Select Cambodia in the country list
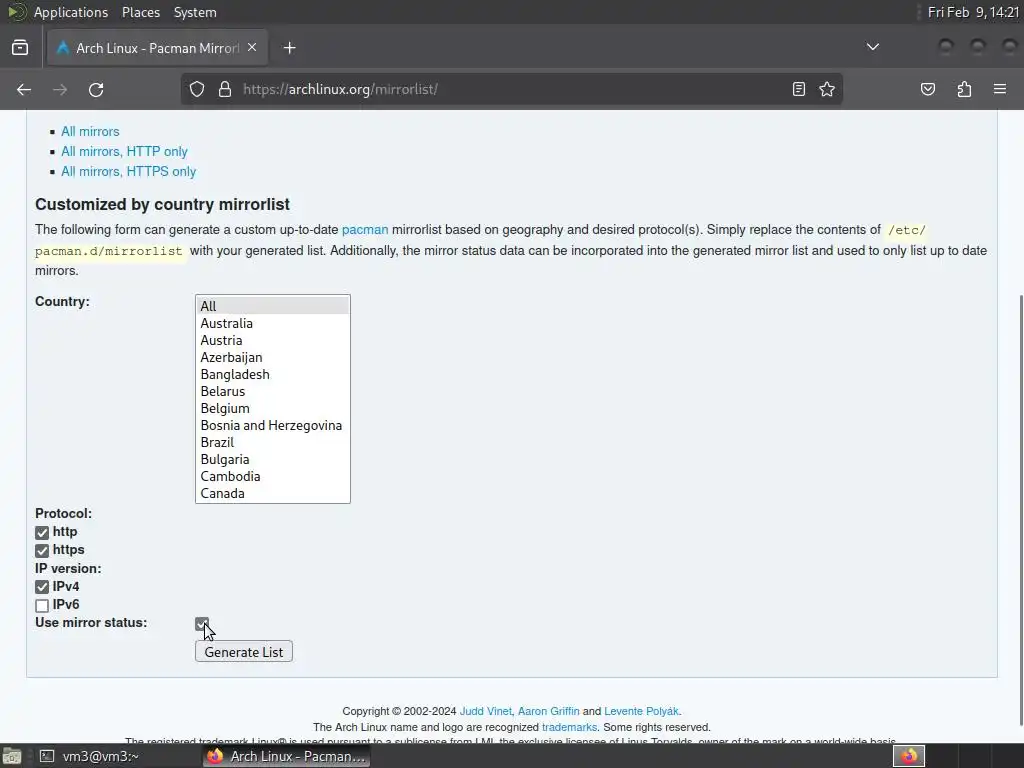This screenshot has width=1024, height=768. [272, 476]
